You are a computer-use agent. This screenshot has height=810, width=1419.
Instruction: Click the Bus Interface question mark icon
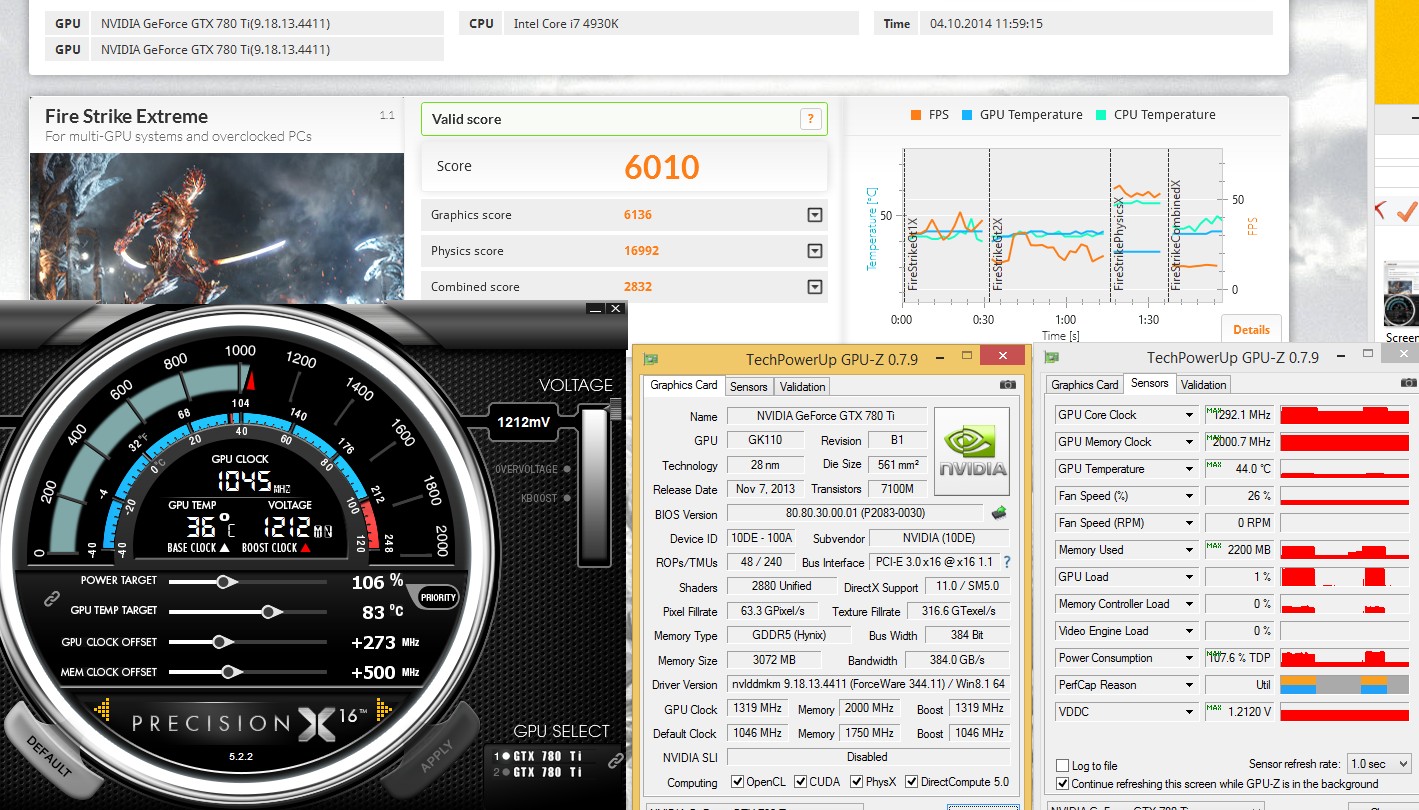(x=1006, y=562)
